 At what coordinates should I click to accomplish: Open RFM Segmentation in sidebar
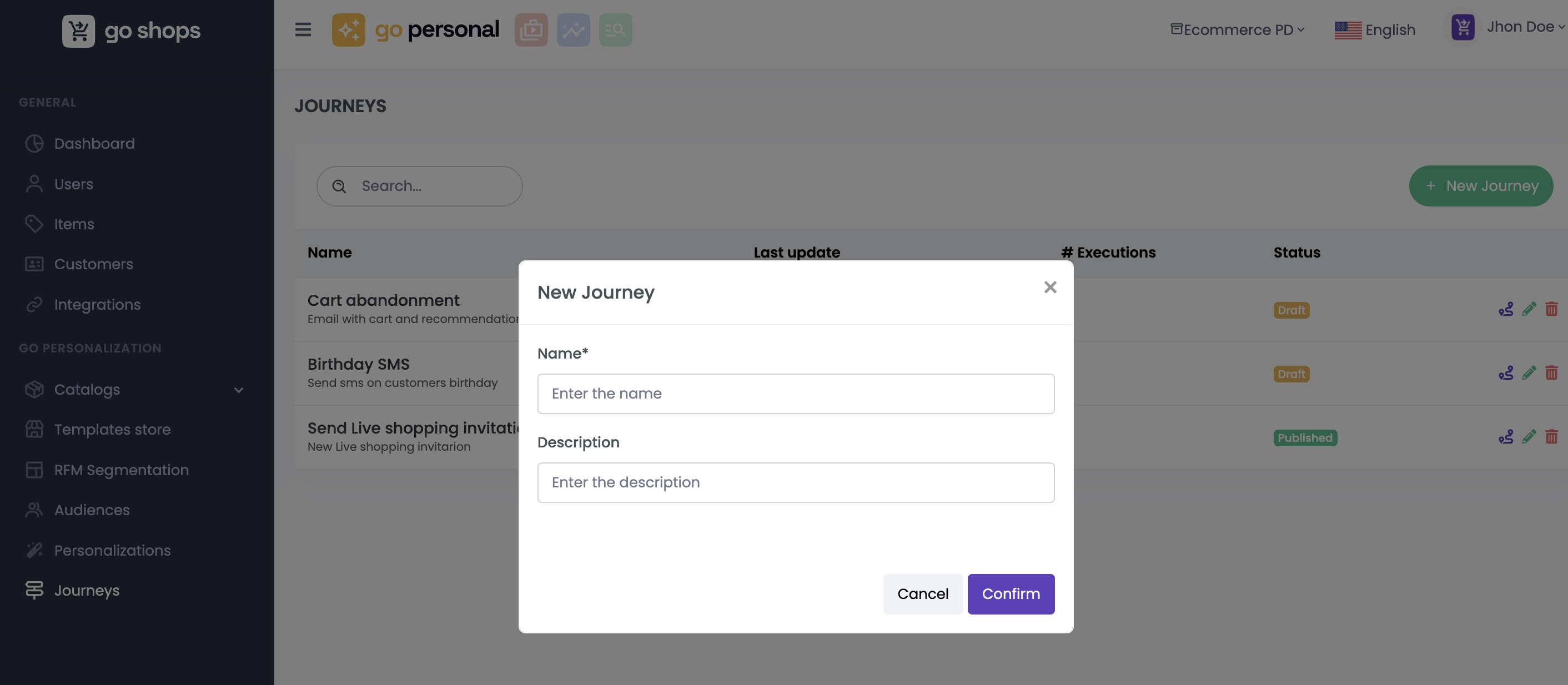(x=121, y=470)
